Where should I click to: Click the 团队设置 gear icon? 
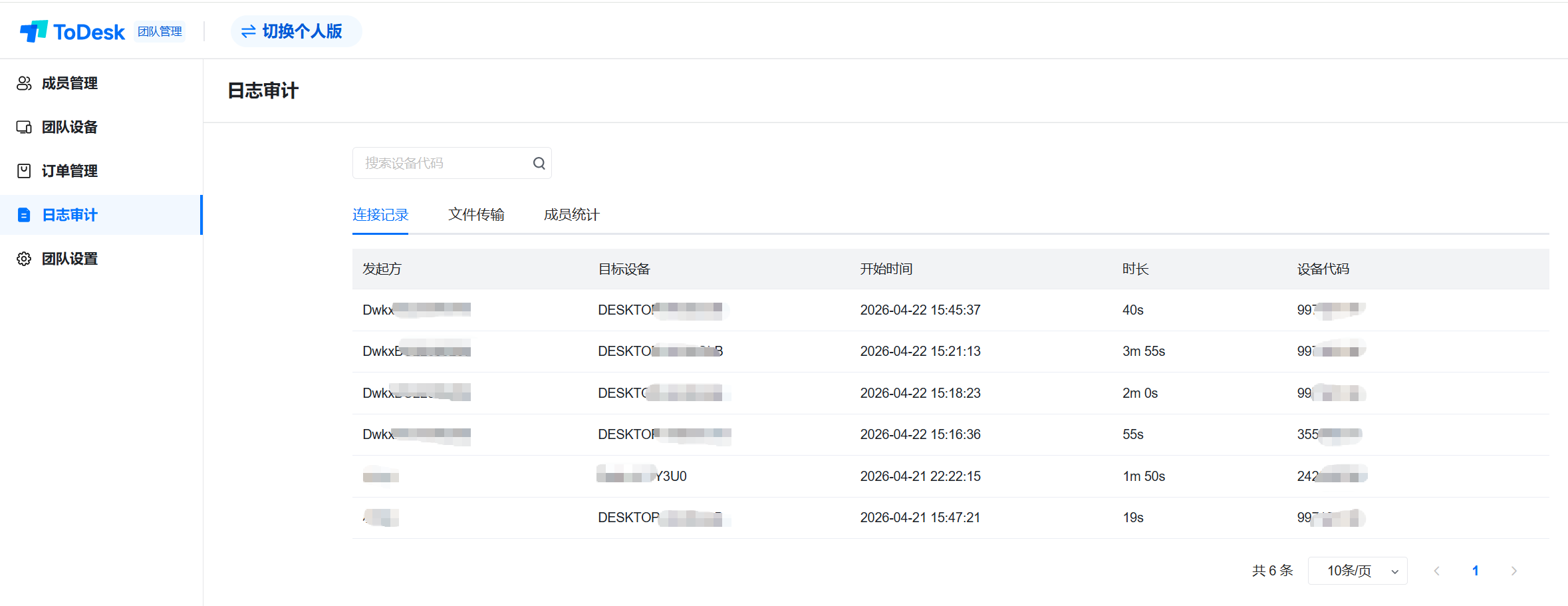pos(24,259)
